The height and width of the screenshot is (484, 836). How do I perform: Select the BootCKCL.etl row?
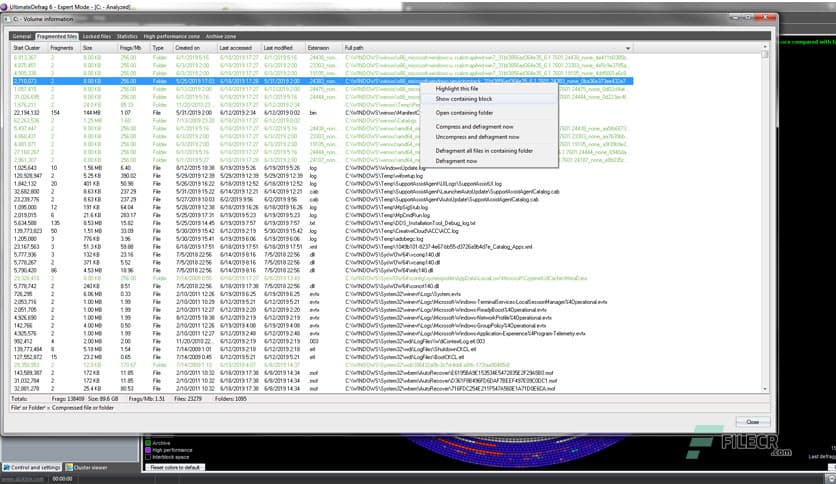pos(323,357)
